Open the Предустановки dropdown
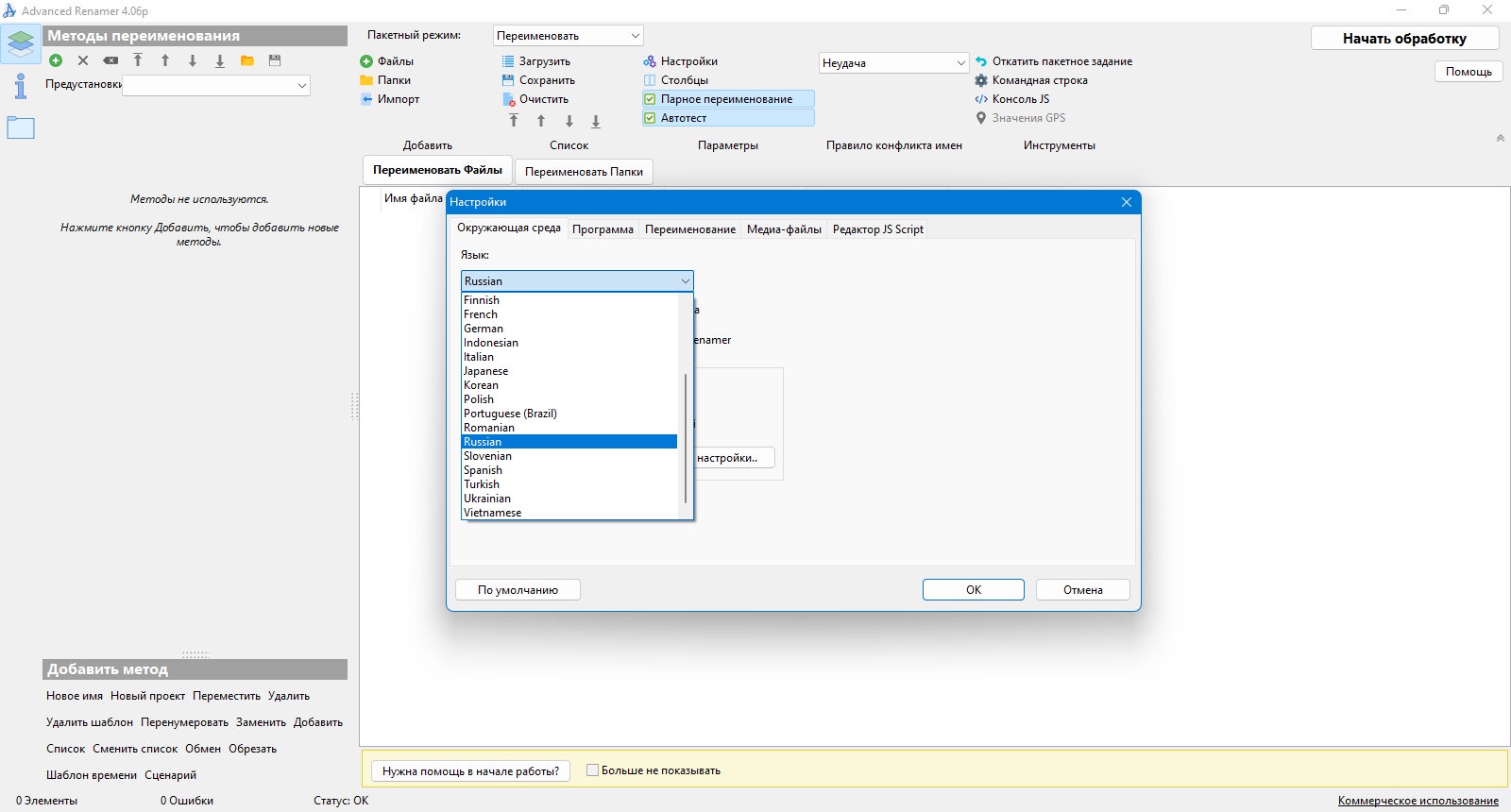Screen dimensions: 1511x812 216,85
